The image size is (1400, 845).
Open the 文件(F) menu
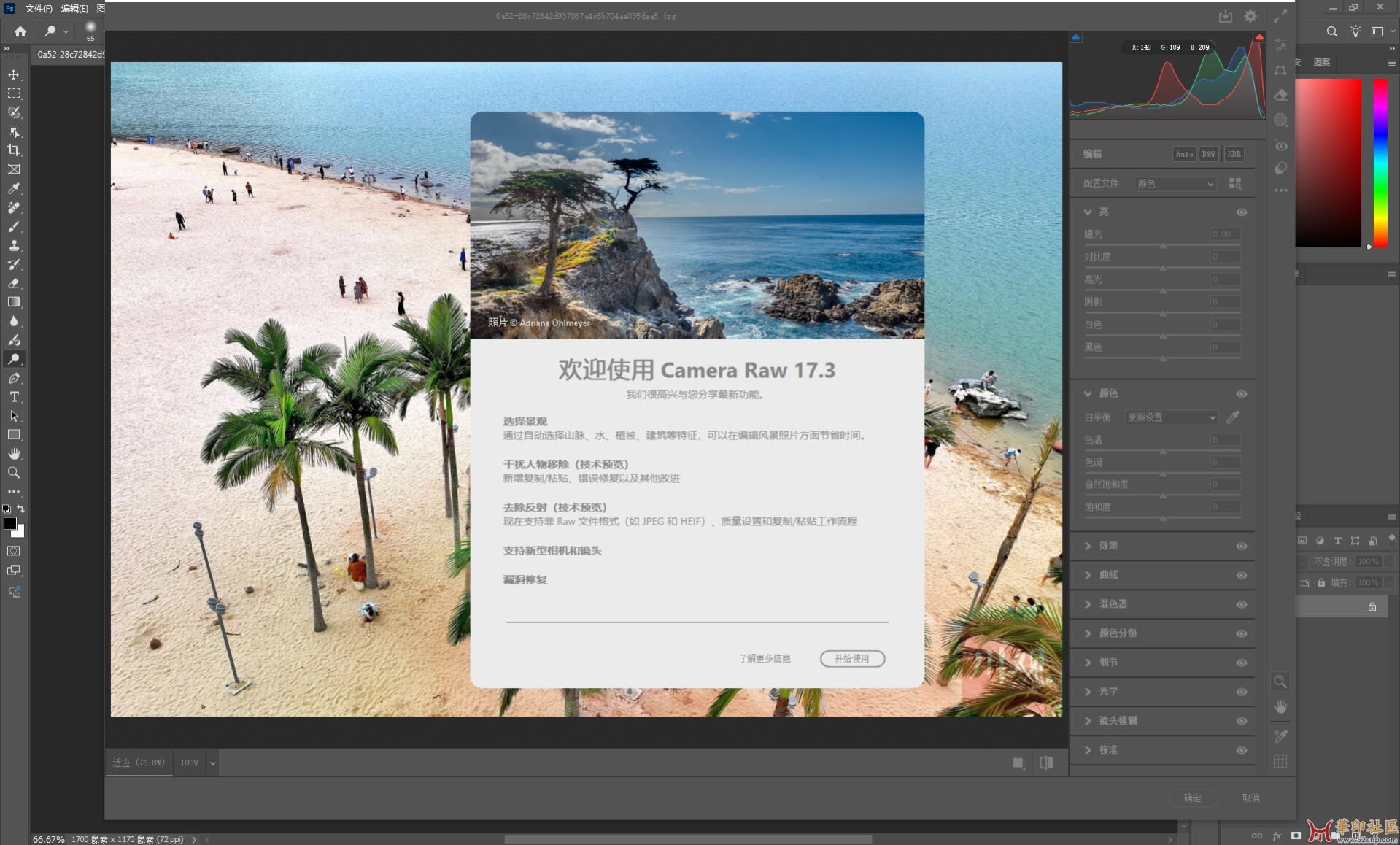39,8
